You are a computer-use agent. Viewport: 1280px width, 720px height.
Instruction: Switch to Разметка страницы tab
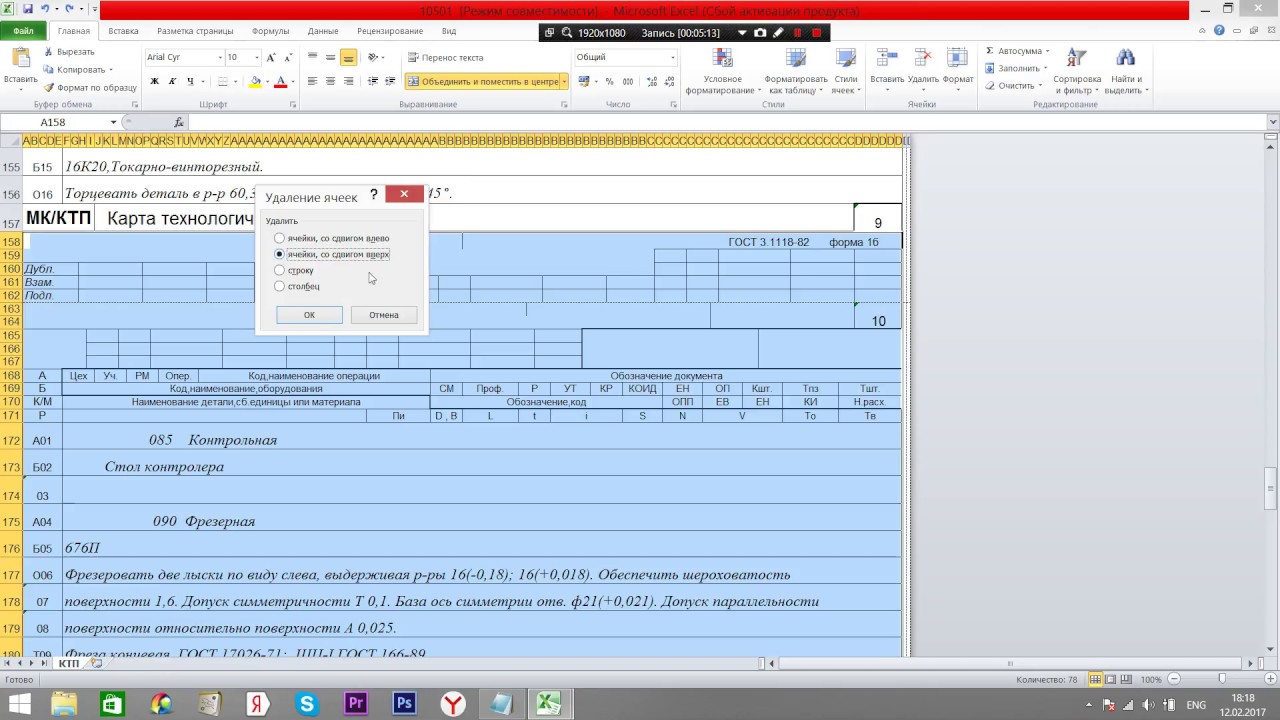[196, 31]
